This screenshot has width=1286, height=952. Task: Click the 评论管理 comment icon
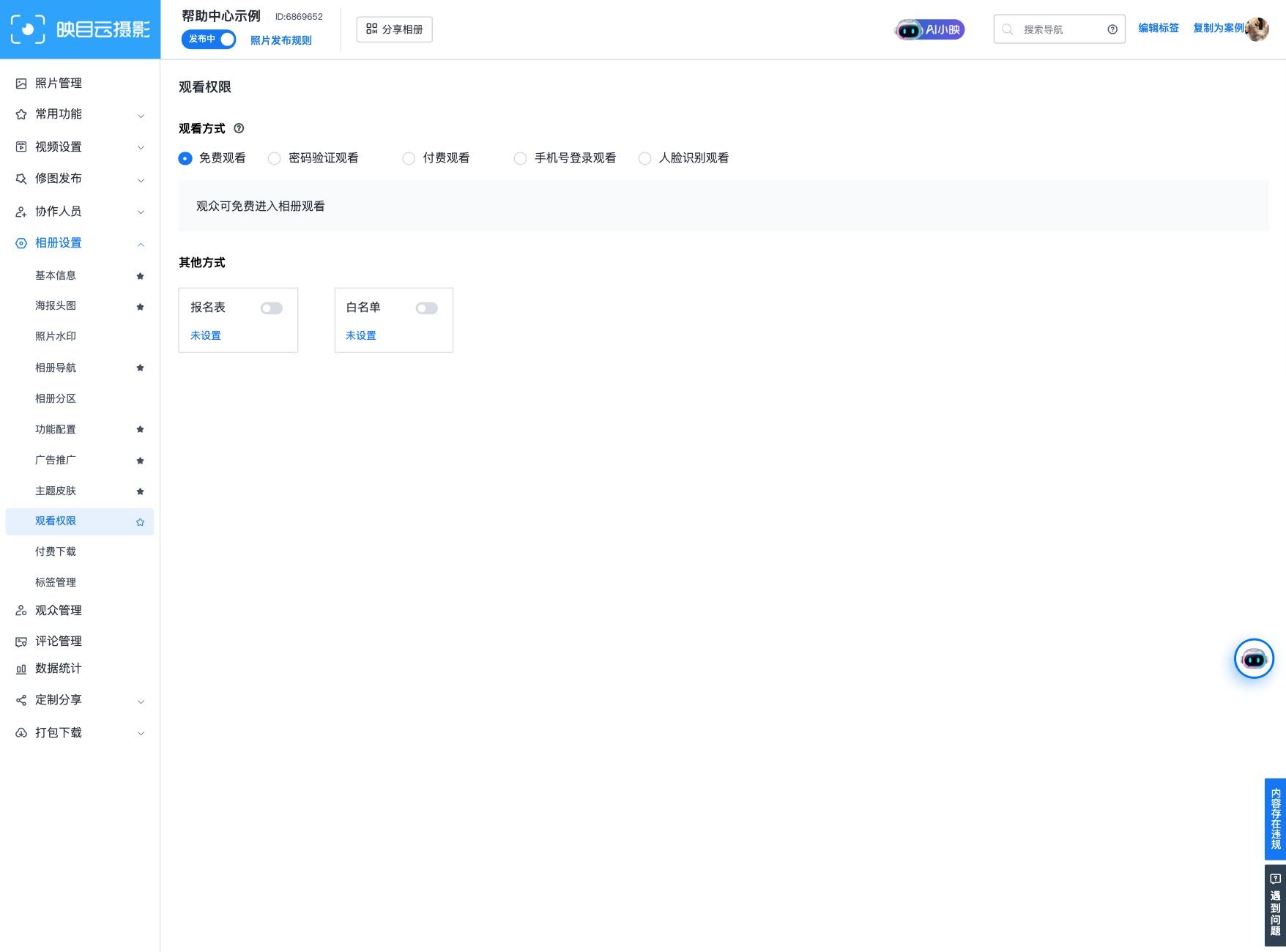(21, 642)
